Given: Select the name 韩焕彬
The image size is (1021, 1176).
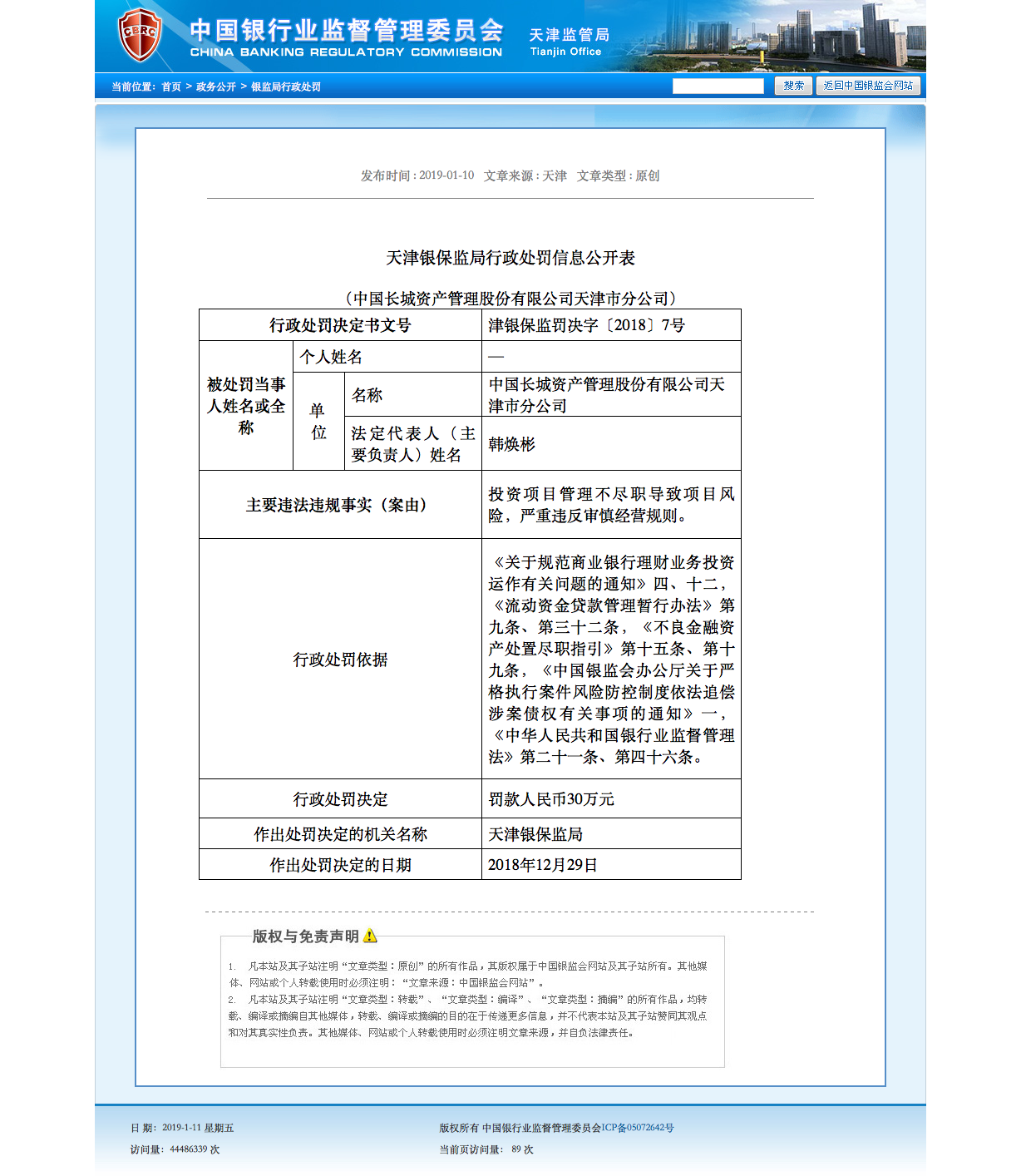Looking at the screenshot, I should pos(512,444).
